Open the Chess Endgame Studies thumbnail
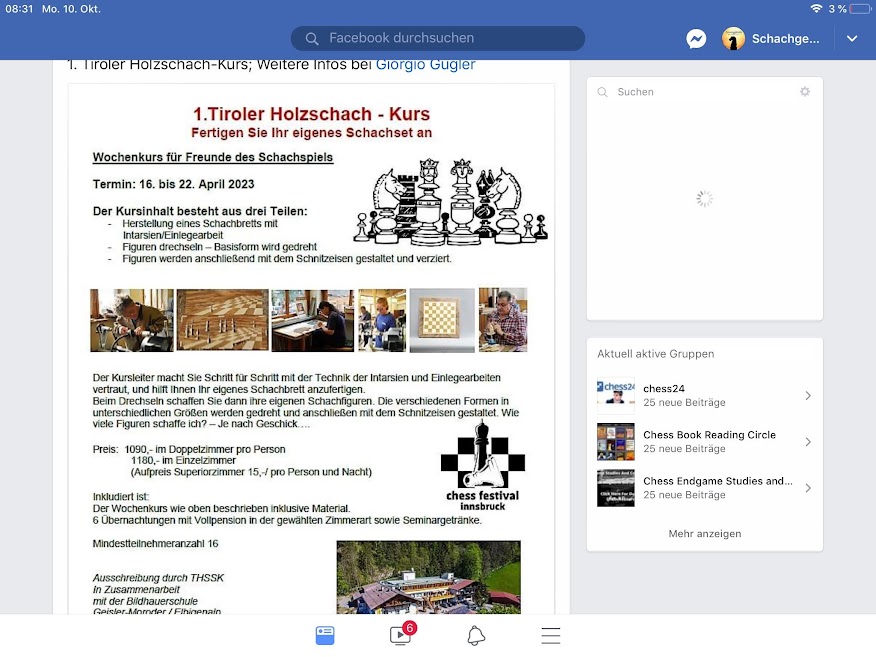876x657 pixels. pyautogui.click(x=616, y=488)
